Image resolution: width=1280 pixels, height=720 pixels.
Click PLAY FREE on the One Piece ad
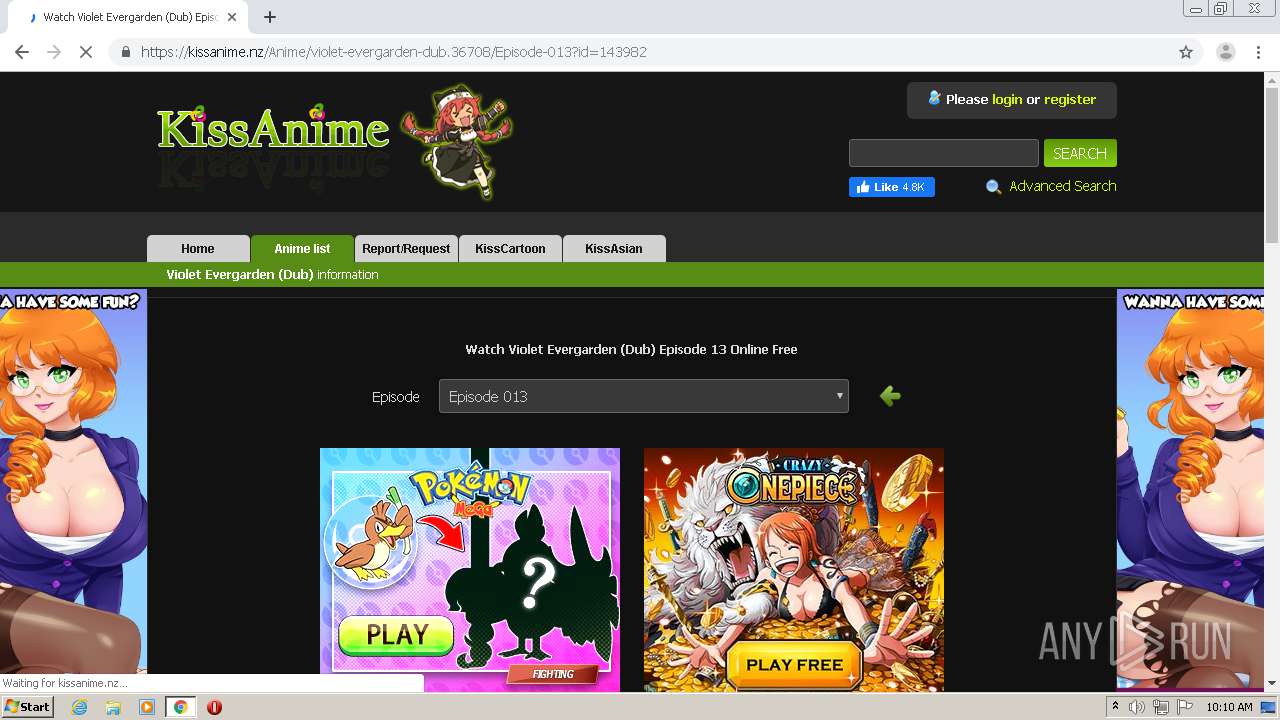(794, 665)
